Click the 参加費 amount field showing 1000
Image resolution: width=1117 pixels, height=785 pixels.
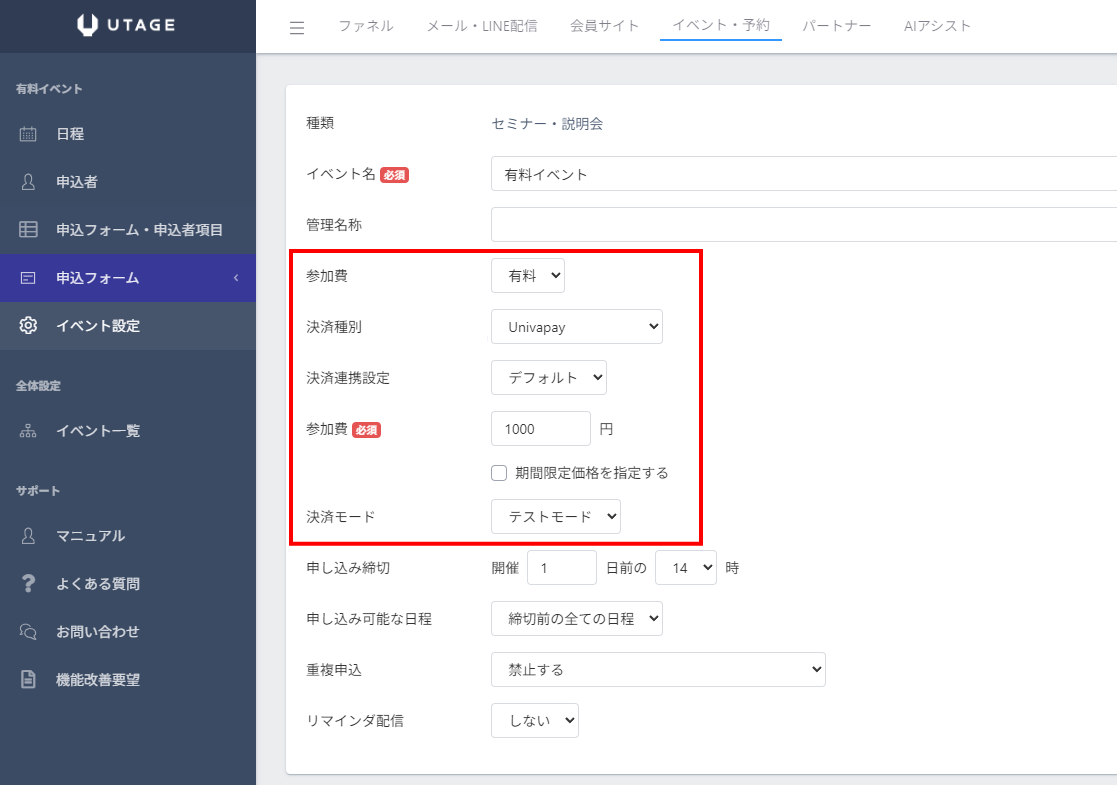click(x=541, y=429)
